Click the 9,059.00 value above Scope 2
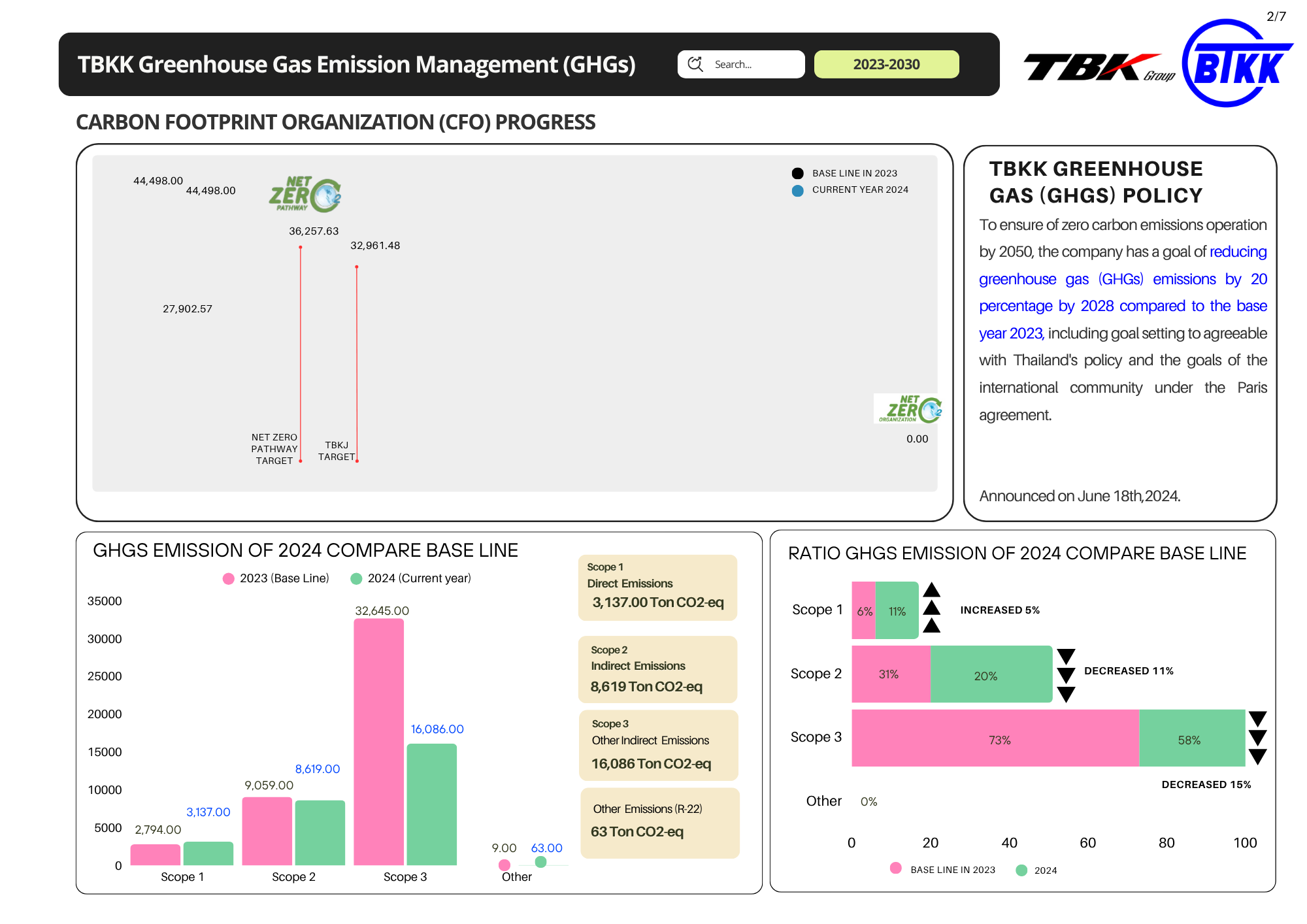 (x=269, y=785)
